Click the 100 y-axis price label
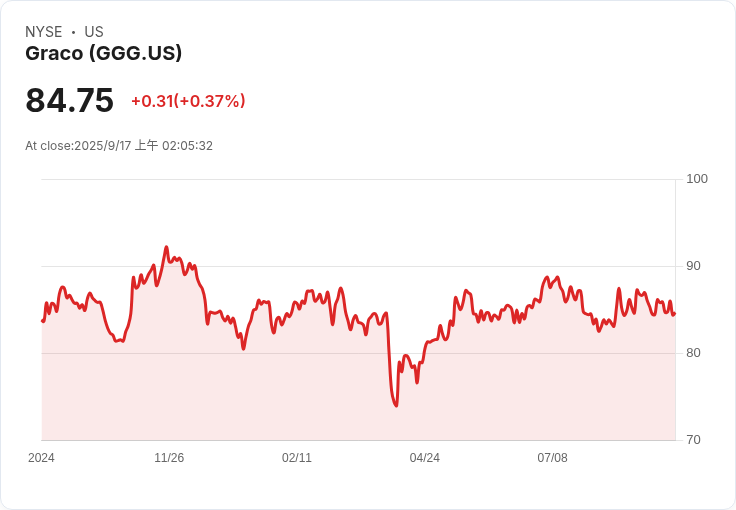This screenshot has width=736, height=510. pos(696,179)
